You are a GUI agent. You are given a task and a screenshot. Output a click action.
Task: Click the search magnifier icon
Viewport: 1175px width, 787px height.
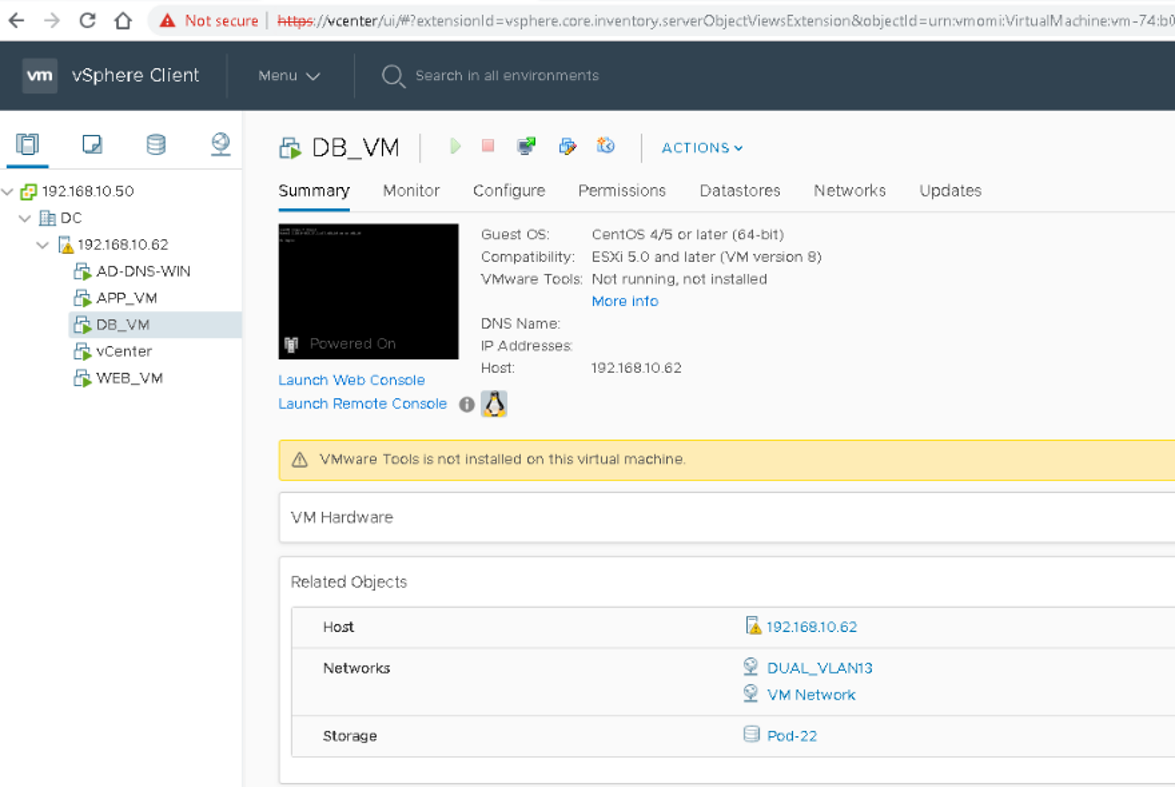393,76
